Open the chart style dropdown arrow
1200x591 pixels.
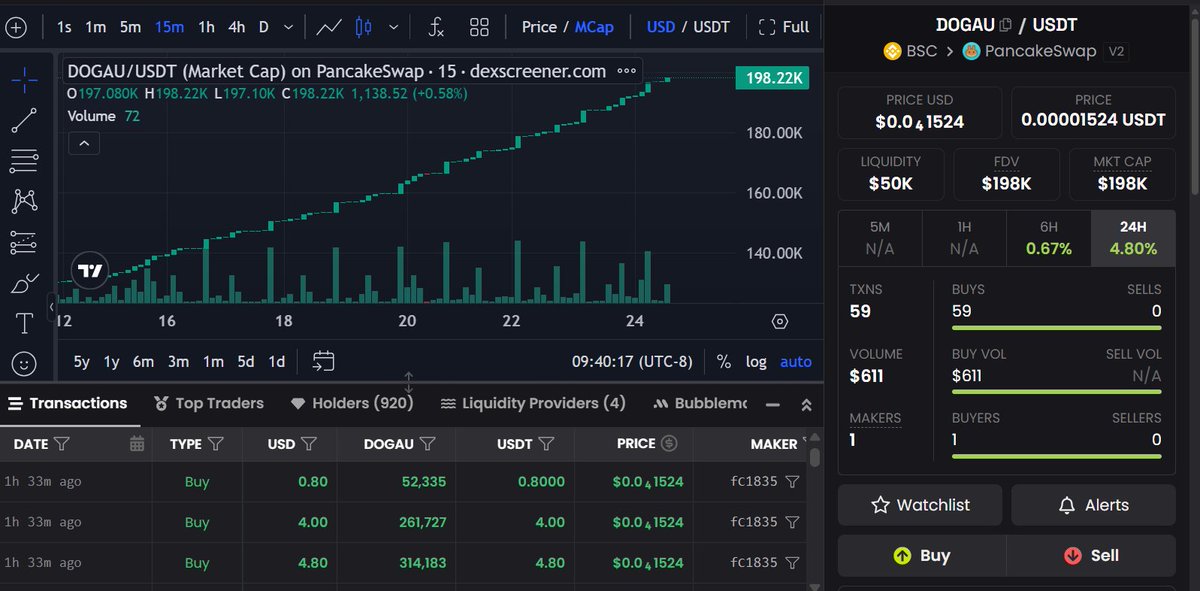(394, 27)
